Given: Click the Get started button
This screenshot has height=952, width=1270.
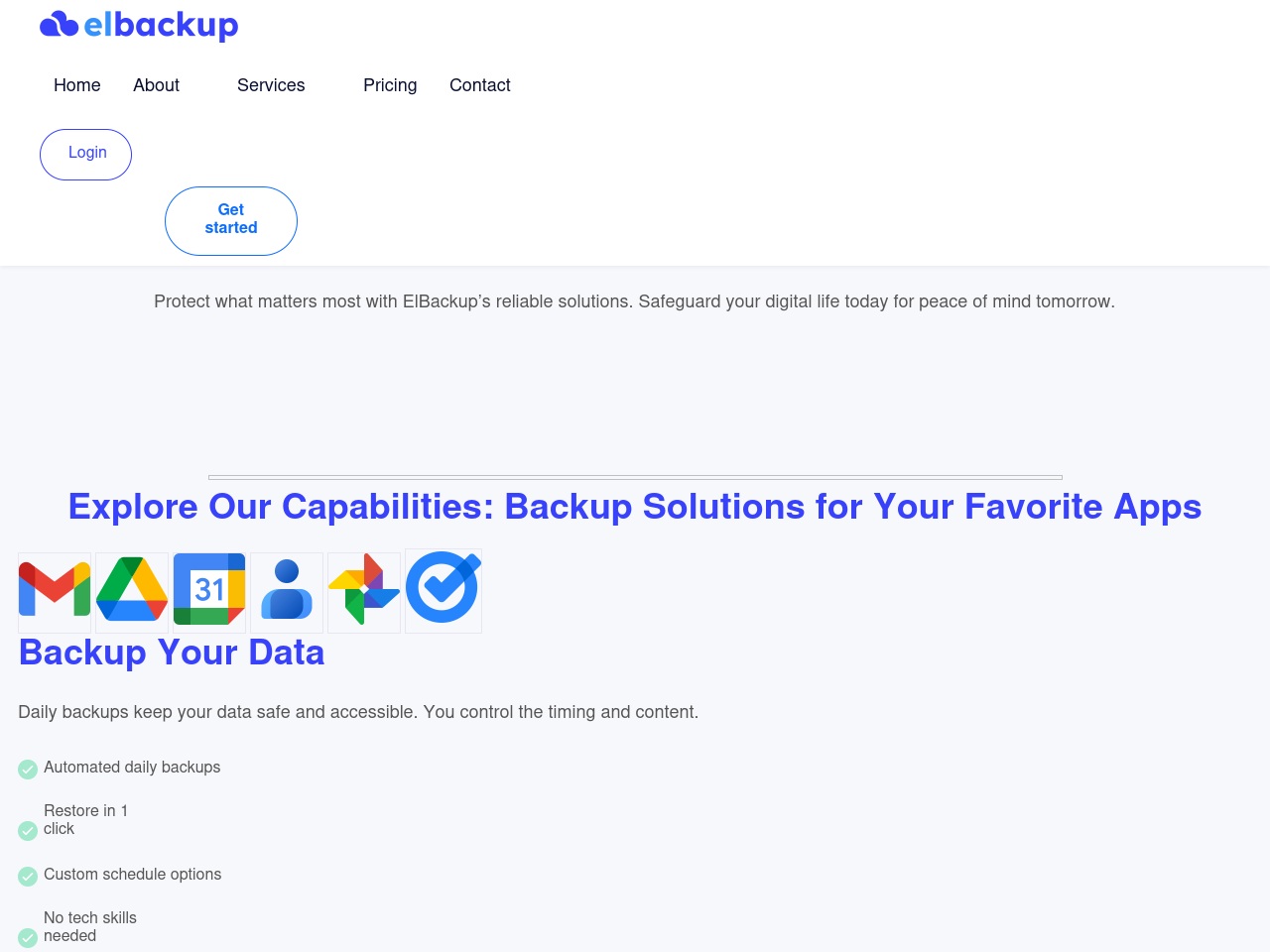Looking at the screenshot, I should [231, 220].
